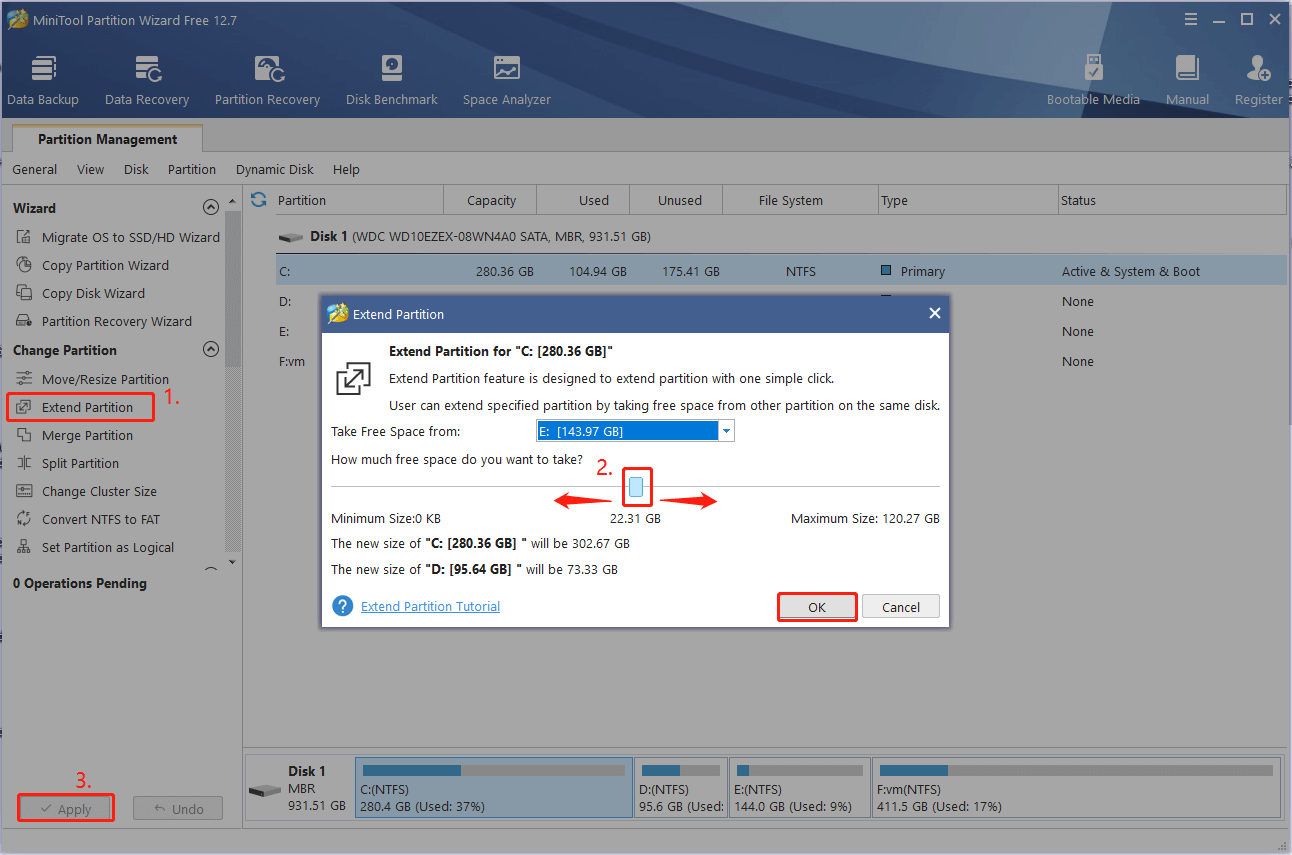This screenshot has width=1292, height=855.
Task: Create Bootable Media
Action: point(1093,80)
